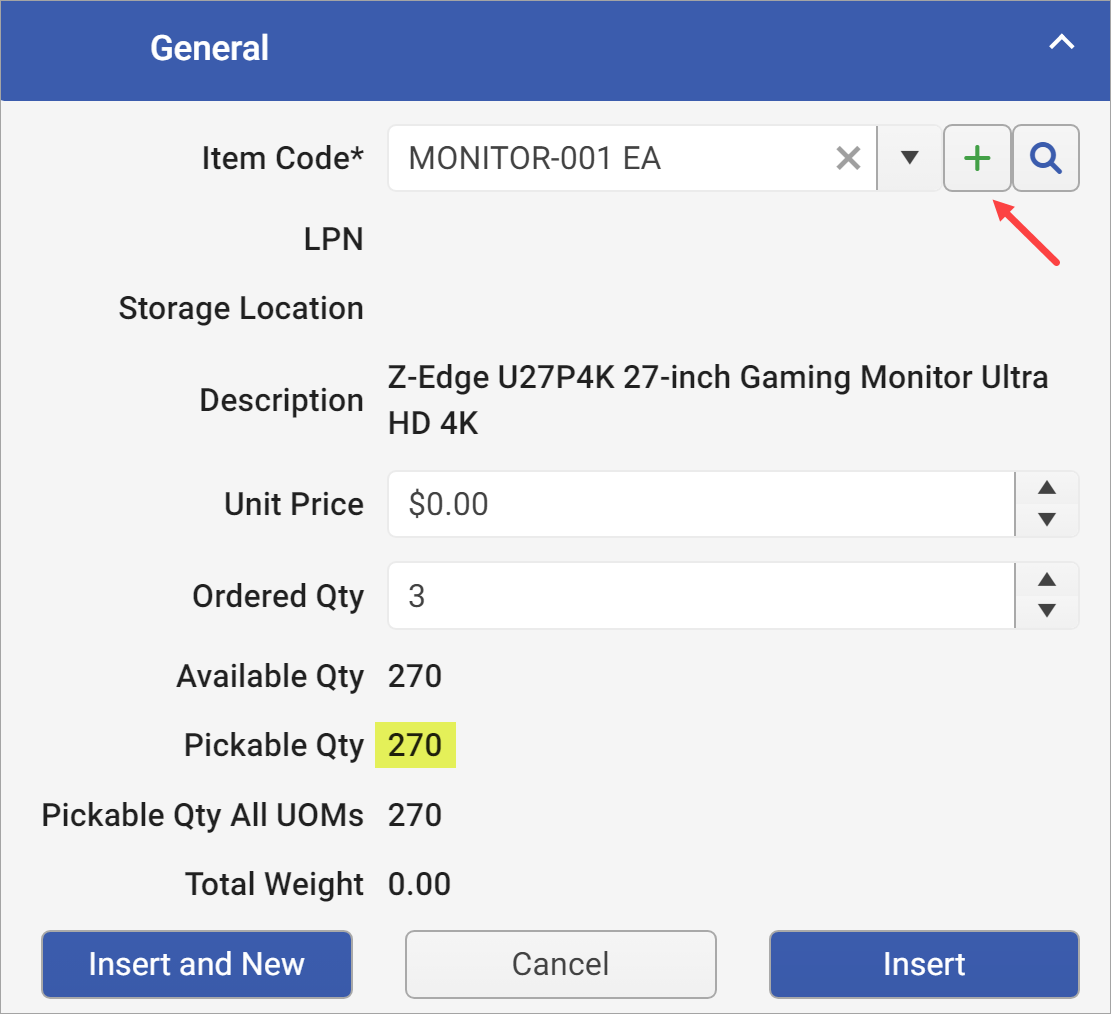
Task: Open item lookup with the magnifier icon
Action: [1045, 157]
